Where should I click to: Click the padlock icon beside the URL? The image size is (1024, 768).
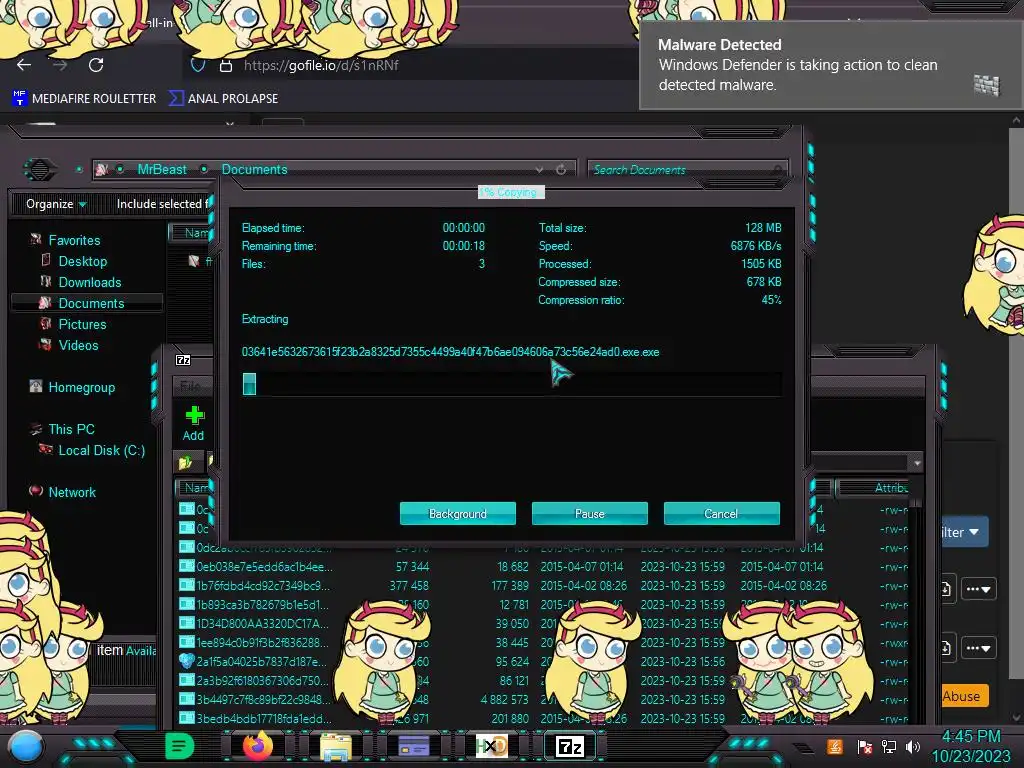click(x=226, y=65)
